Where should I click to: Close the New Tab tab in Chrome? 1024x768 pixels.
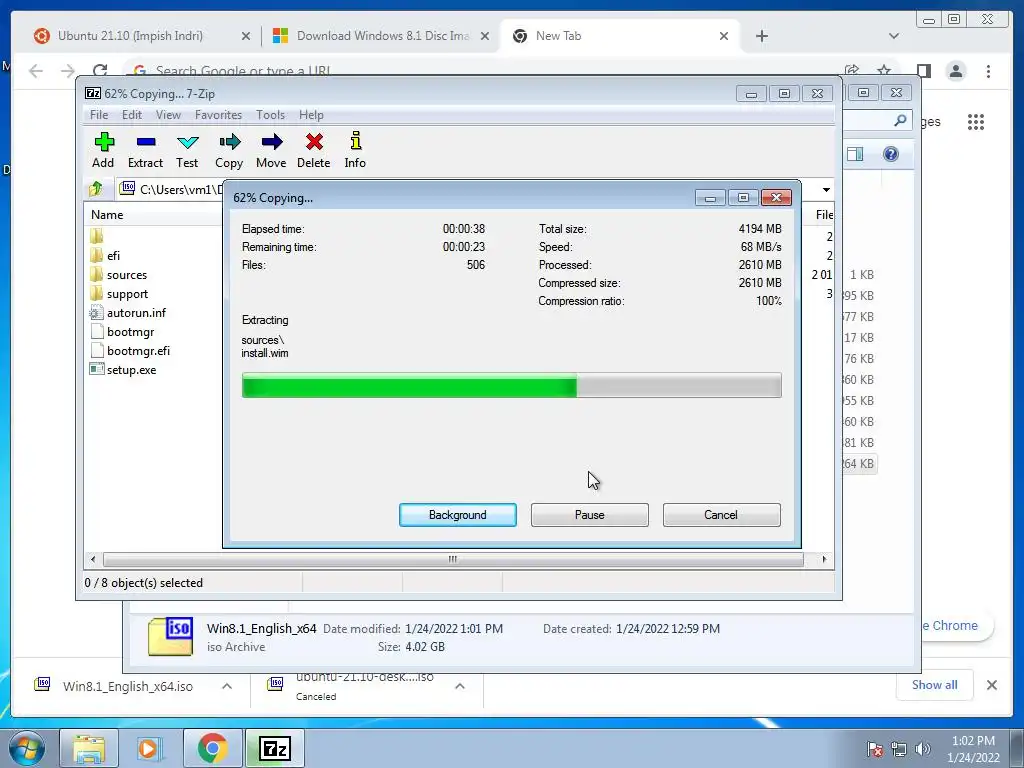click(724, 36)
